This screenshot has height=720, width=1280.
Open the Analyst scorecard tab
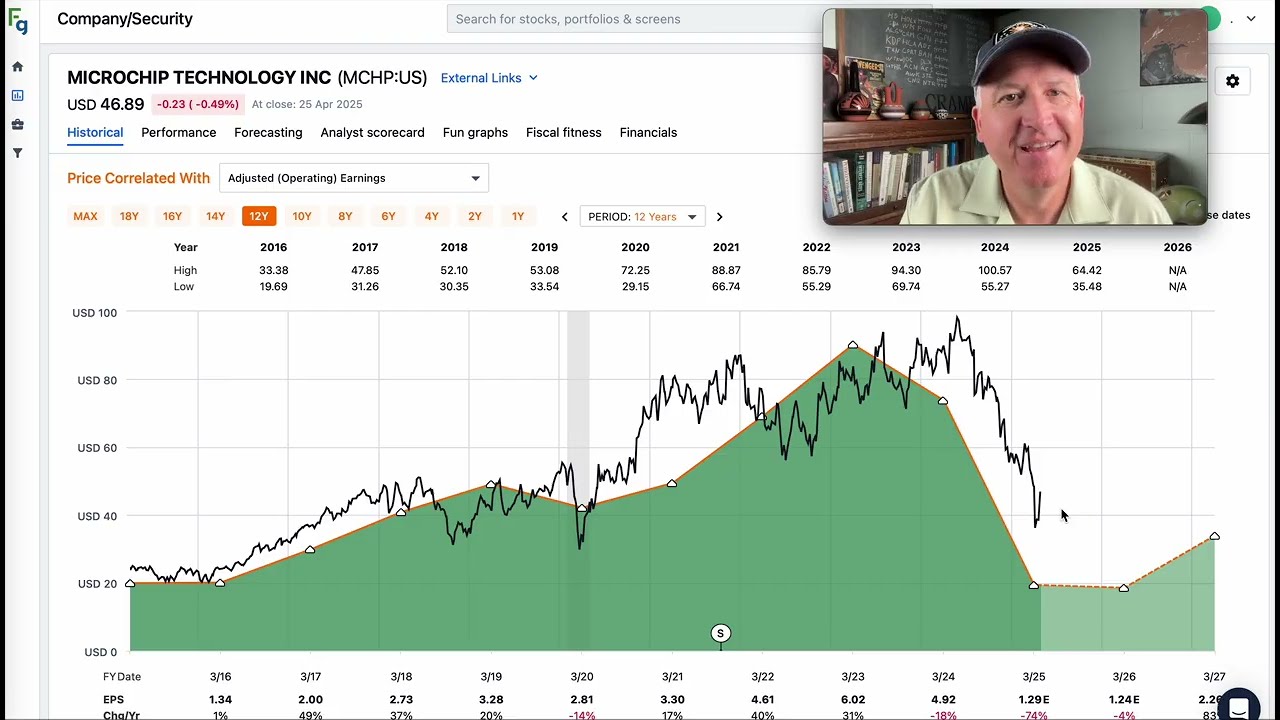click(372, 133)
